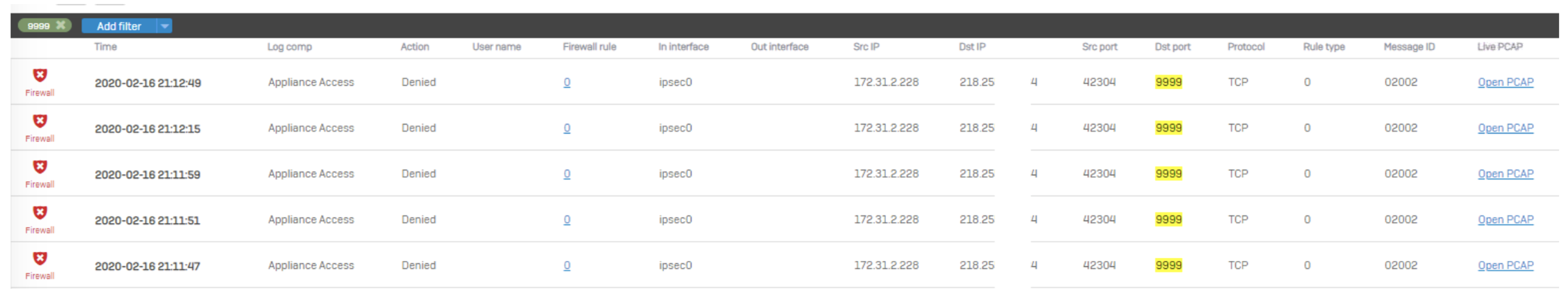Click the Add filter button
This screenshot has width=1568, height=289.
tap(119, 26)
